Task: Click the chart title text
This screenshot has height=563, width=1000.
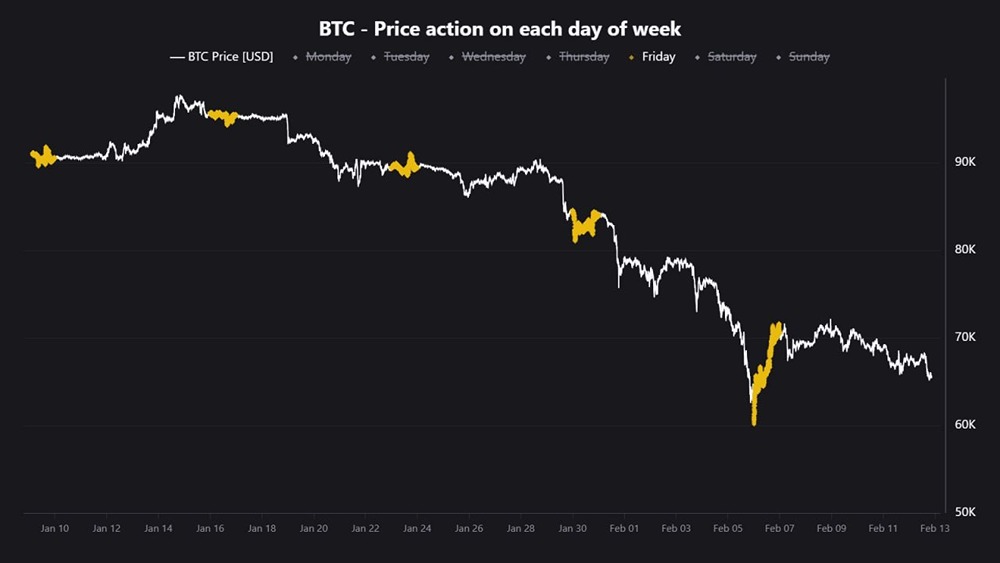Action: (x=500, y=29)
